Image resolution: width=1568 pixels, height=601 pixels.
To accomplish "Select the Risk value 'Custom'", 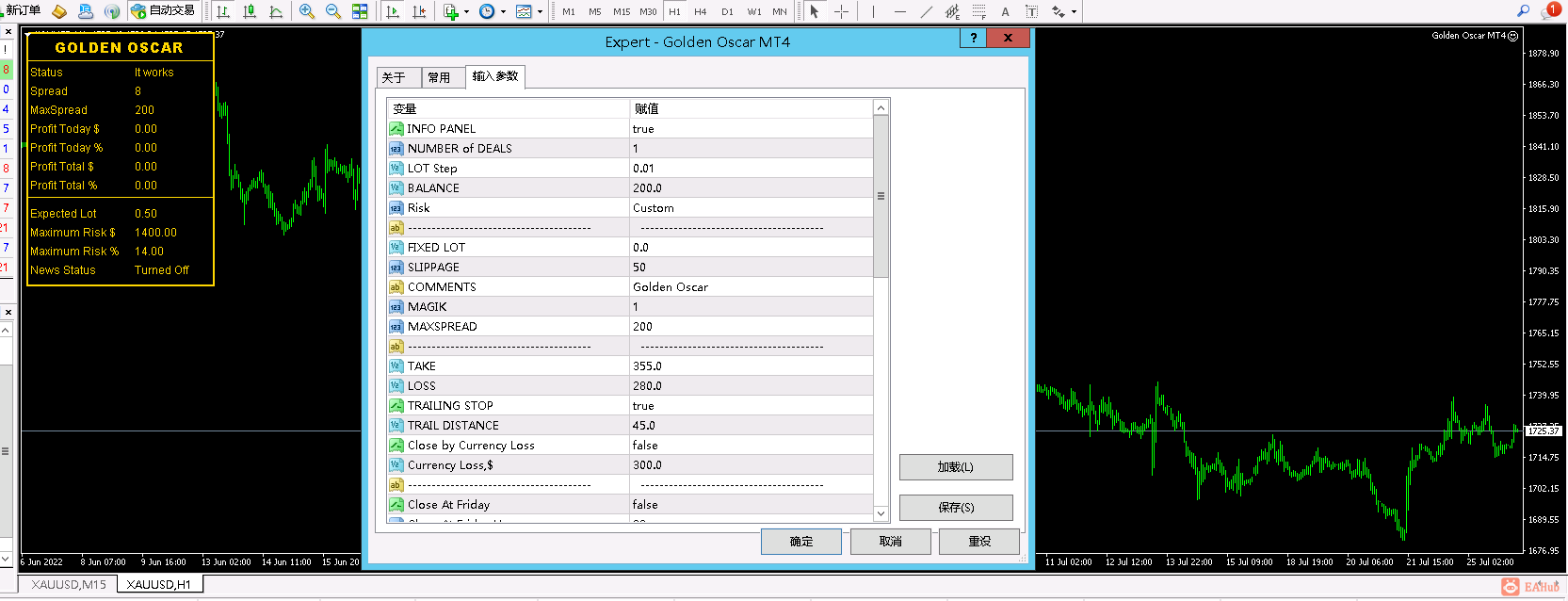I will click(654, 208).
